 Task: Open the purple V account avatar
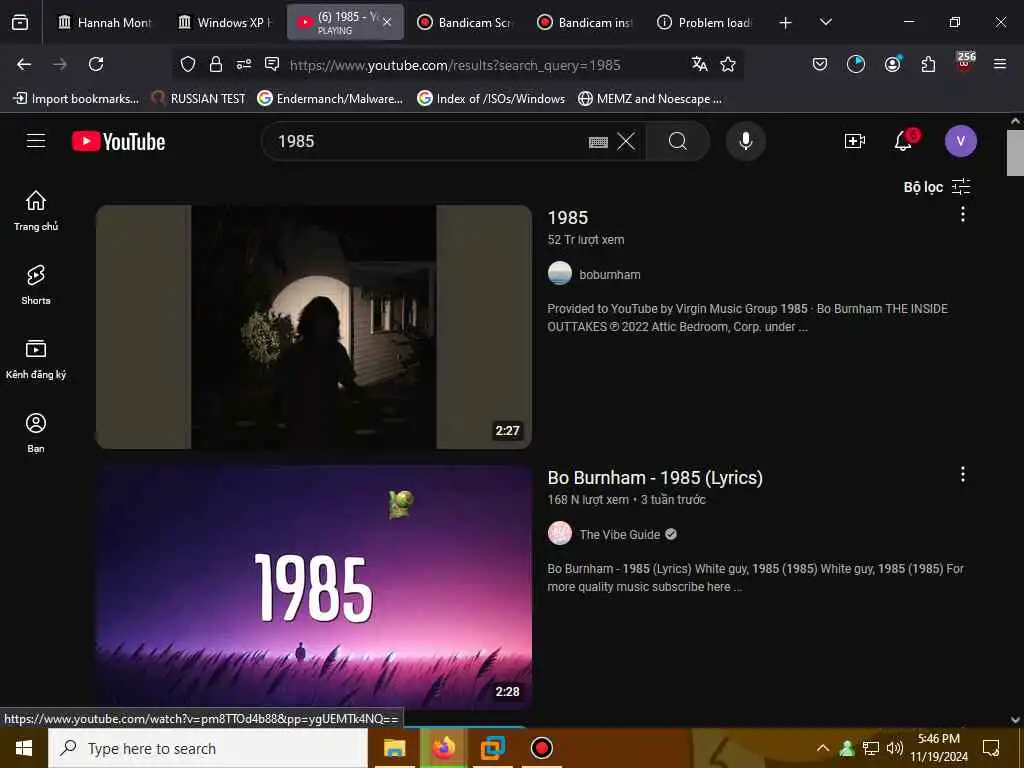(961, 141)
